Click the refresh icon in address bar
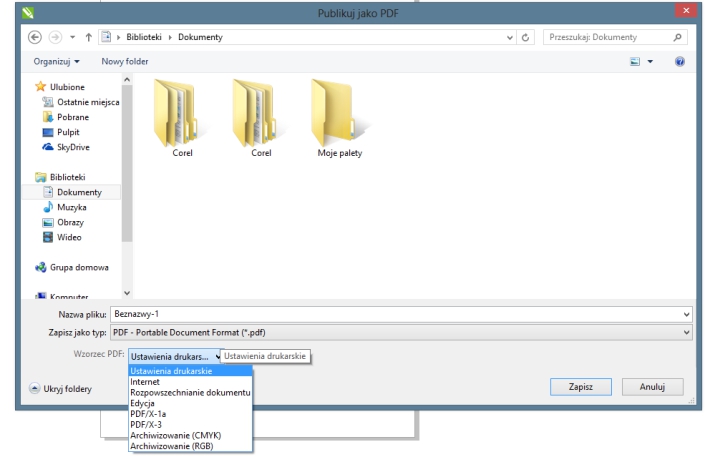 (x=528, y=38)
